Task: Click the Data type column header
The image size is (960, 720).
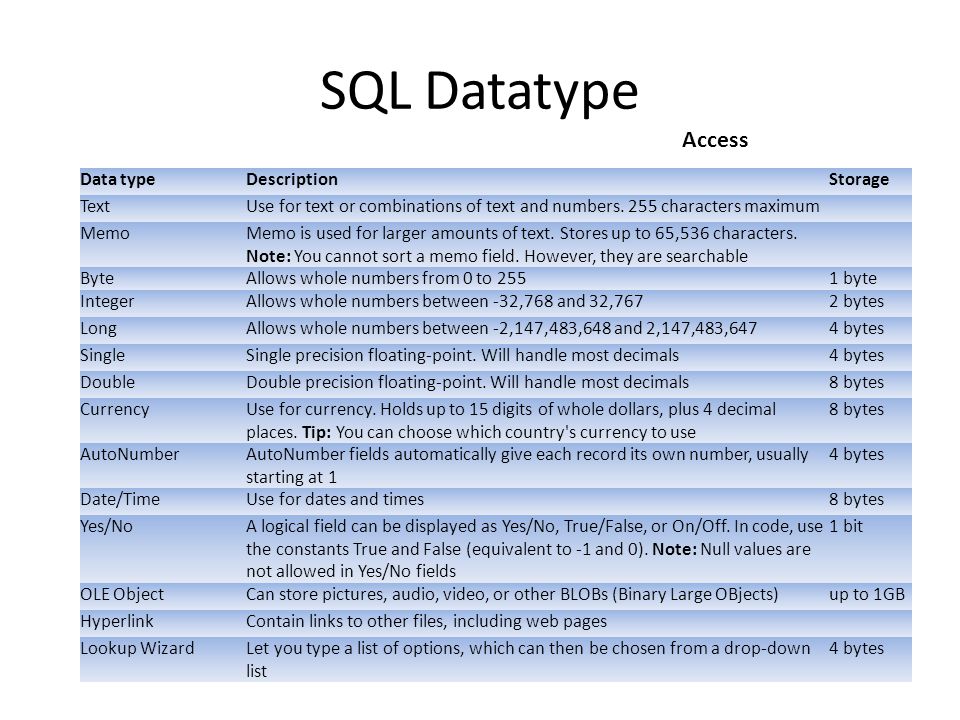Action: (x=118, y=179)
